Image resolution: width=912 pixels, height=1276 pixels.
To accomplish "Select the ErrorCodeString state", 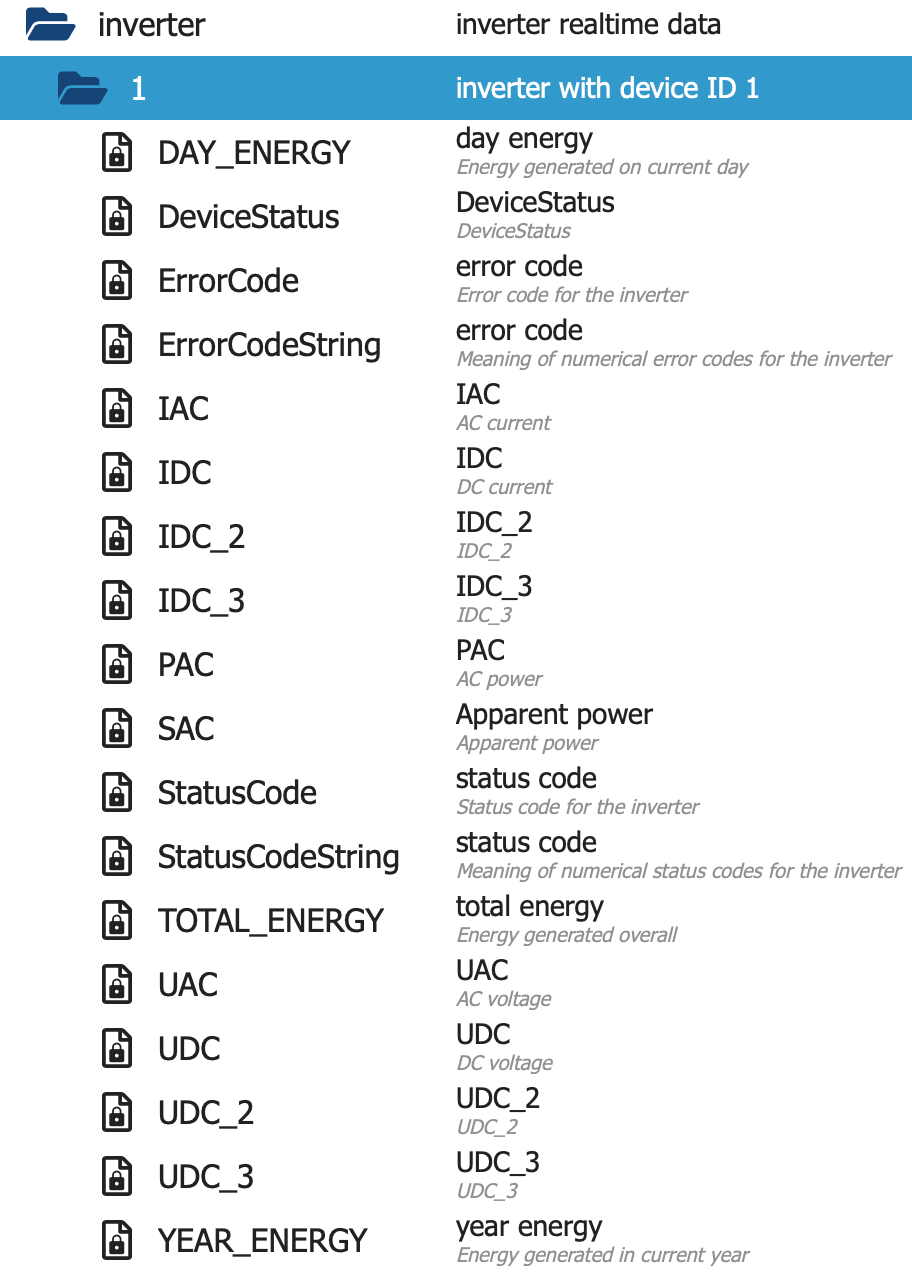I will (x=269, y=345).
